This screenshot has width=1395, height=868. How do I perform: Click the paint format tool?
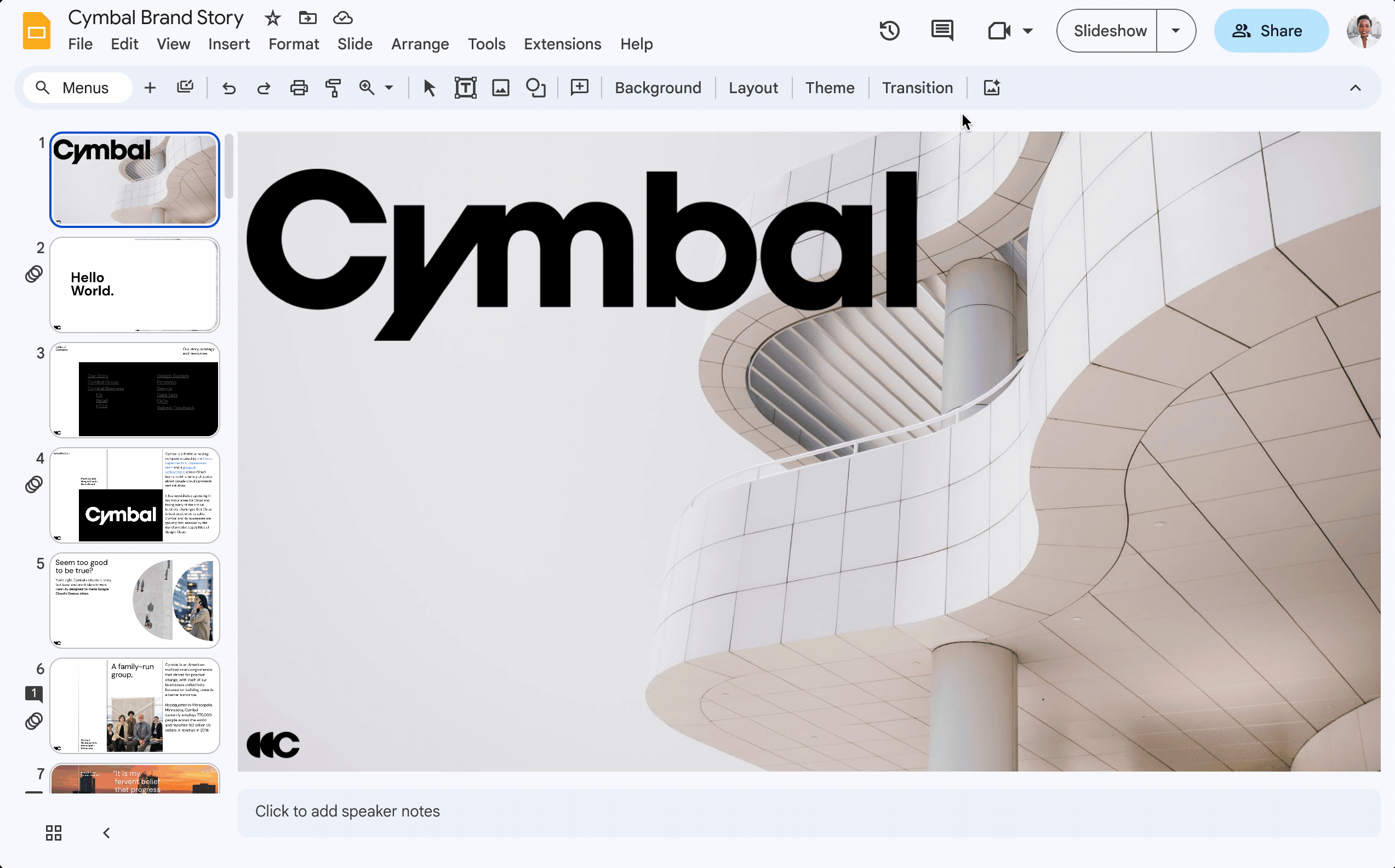point(332,88)
